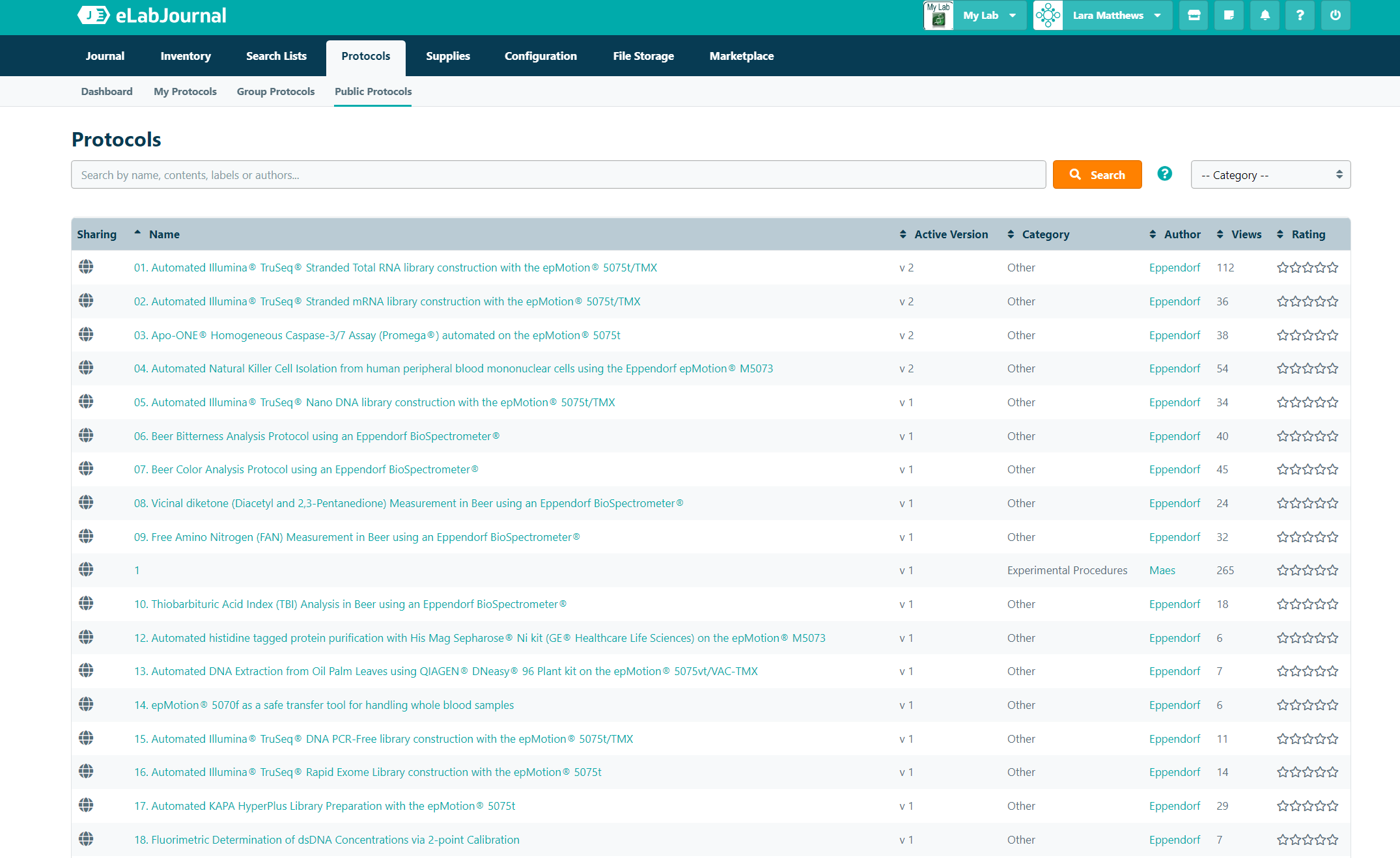Click the notifications bell icon

click(x=1265, y=15)
